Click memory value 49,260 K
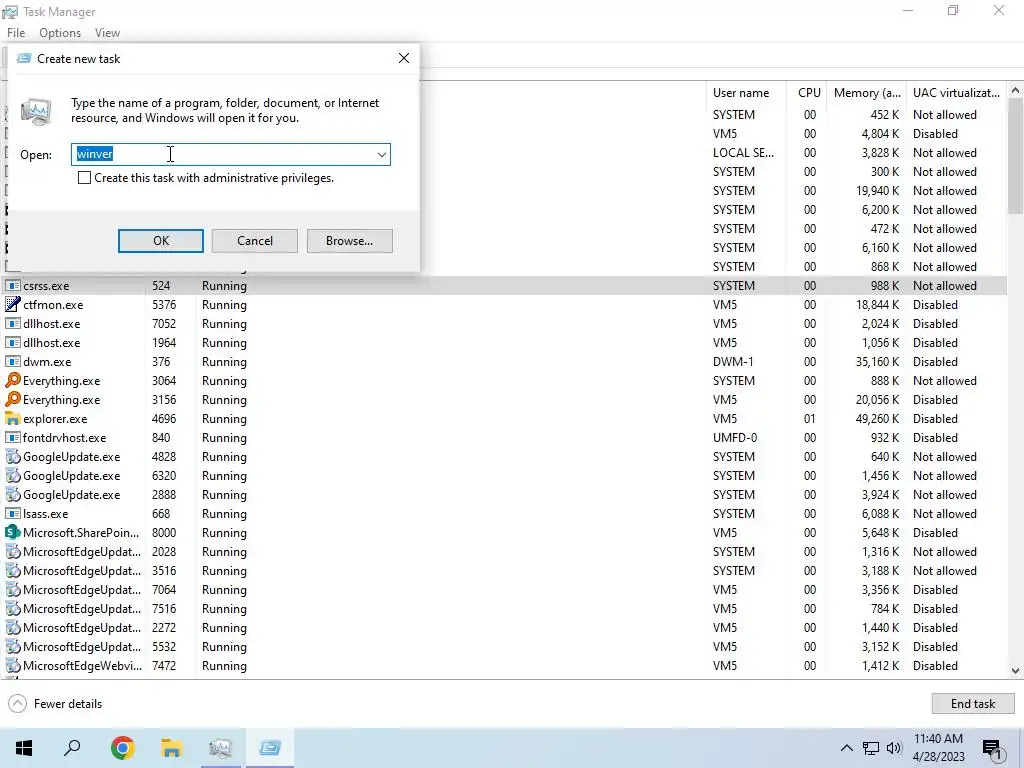This screenshot has height=768, width=1024. pyautogui.click(x=877, y=419)
